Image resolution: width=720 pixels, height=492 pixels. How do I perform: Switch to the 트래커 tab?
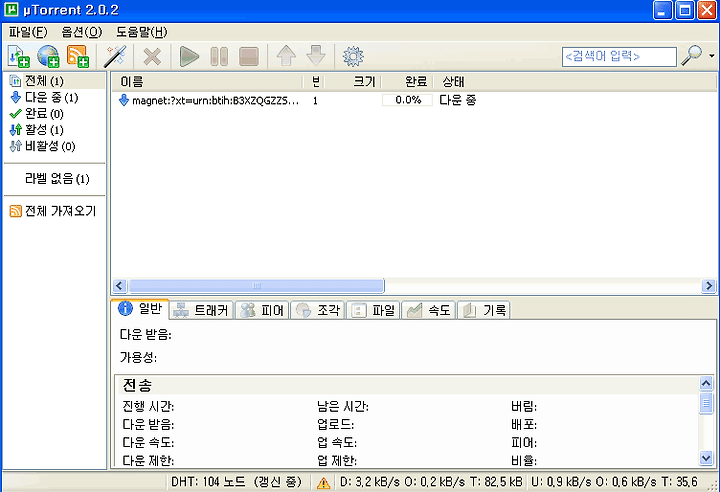[202, 311]
